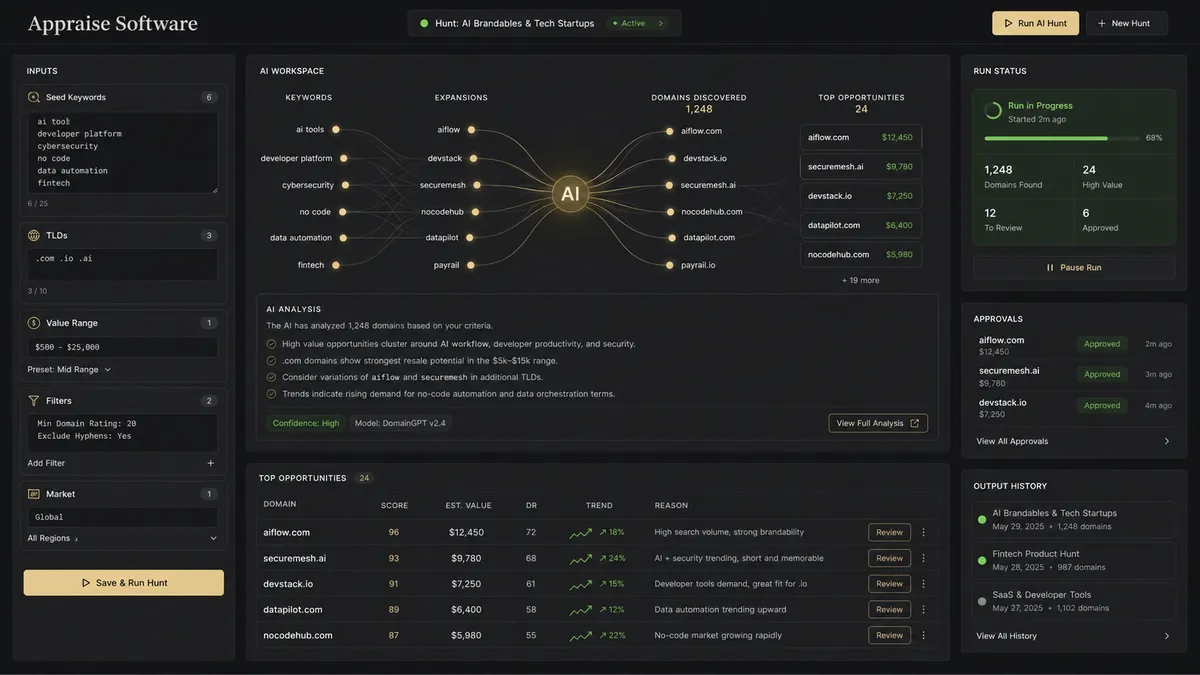Click the plus icon beside Add Filter
1200x675 pixels.
point(210,463)
